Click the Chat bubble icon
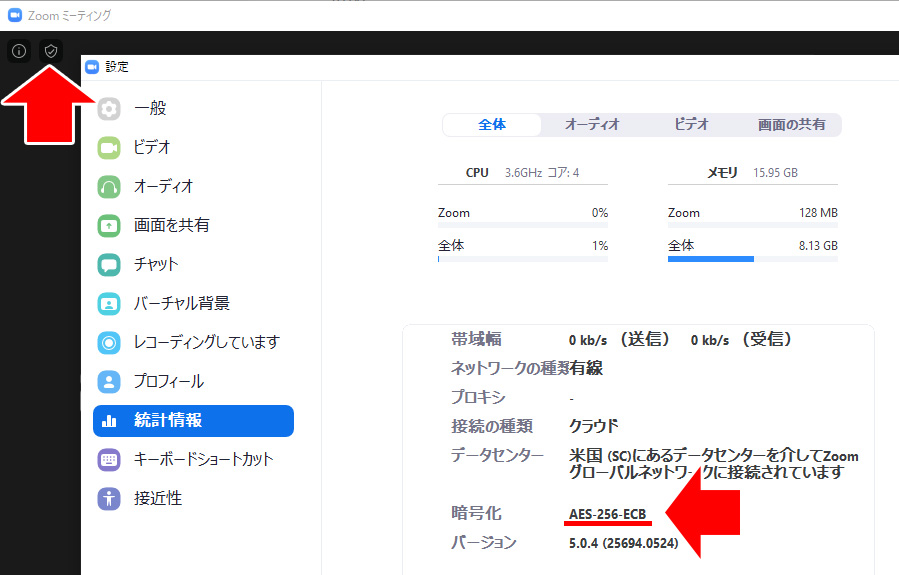The width and height of the screenshot is (899, 575). tap(109, 265)
